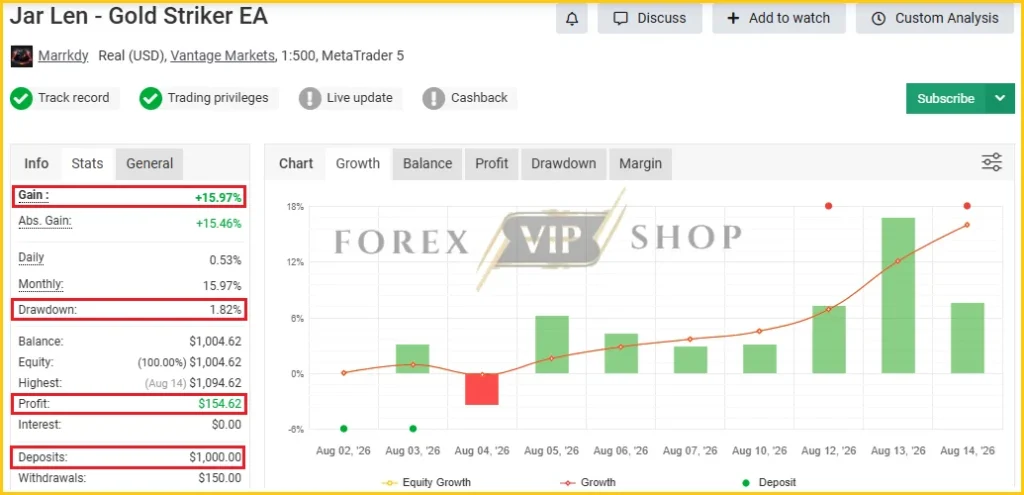Click the green deposit dot at Aug 02

click(344, 428)
